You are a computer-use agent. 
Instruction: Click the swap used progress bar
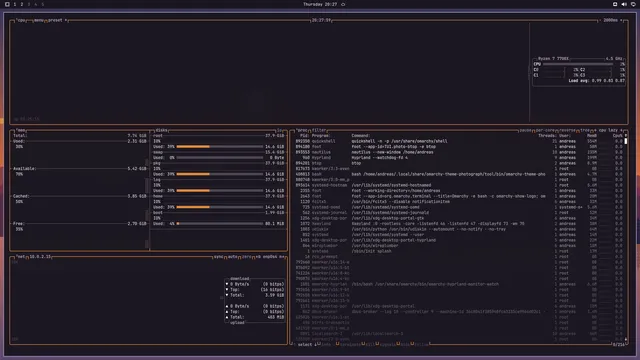pyautogui.click(x=220, y=158)
